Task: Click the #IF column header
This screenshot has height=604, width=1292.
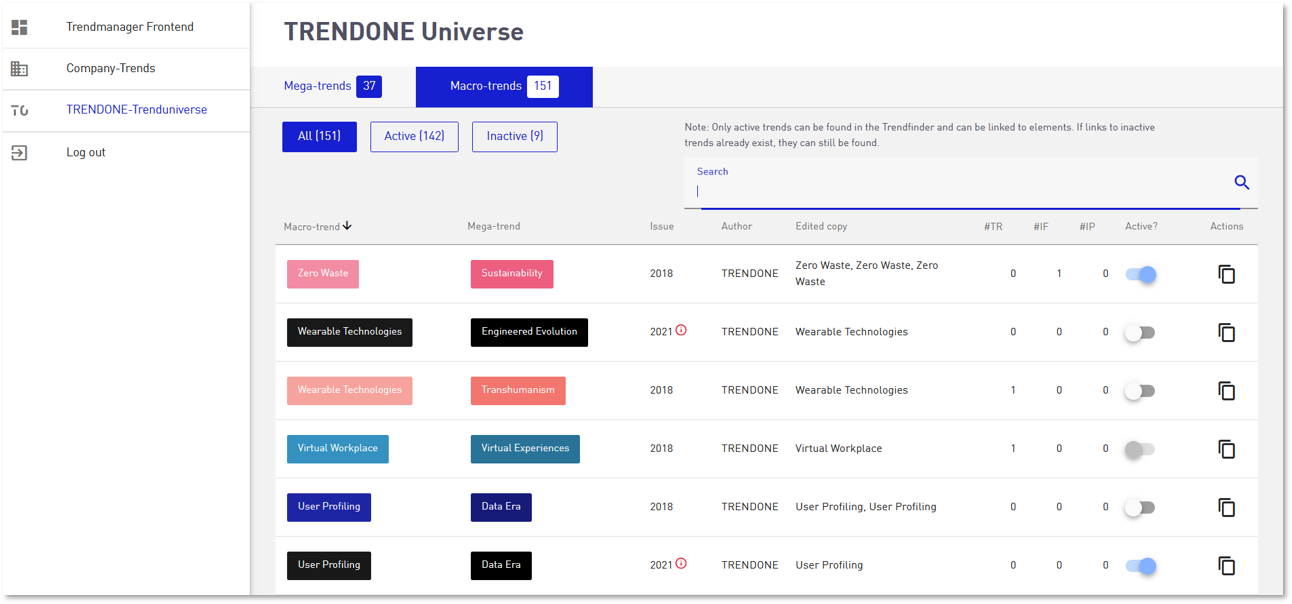Action: click(1041, 227)
